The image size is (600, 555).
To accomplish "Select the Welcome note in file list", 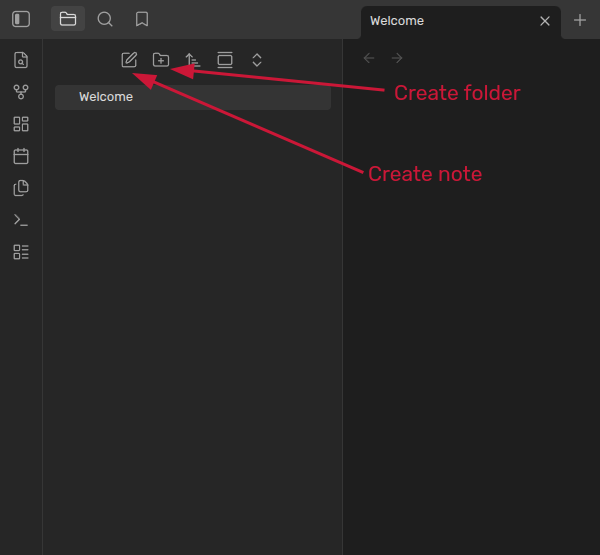I will [106, 97].
